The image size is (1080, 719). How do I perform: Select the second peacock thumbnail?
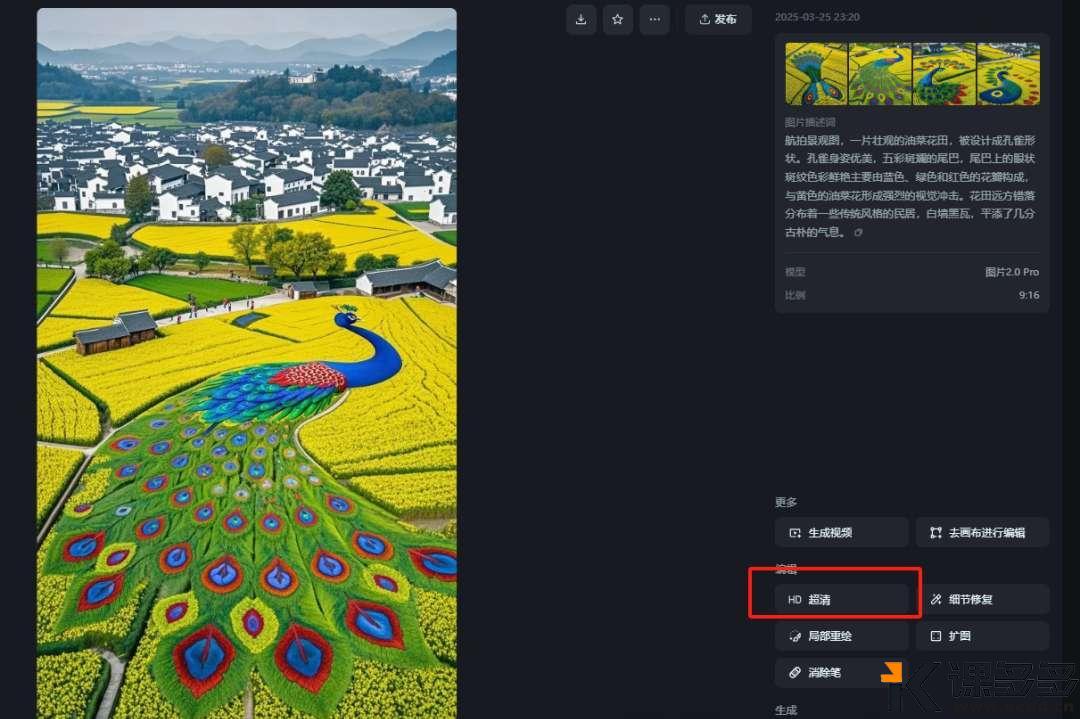coord(880,74)
